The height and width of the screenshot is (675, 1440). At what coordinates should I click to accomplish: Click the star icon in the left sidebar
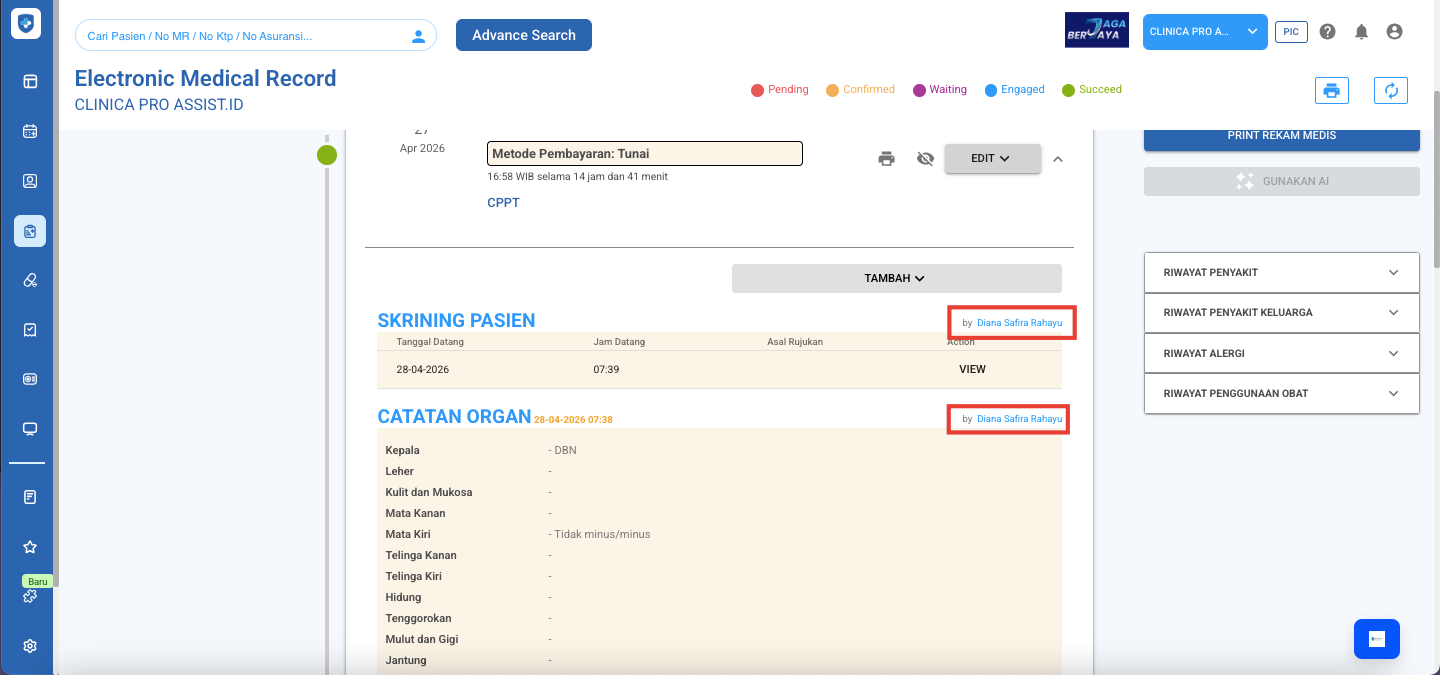pos(30,547)
